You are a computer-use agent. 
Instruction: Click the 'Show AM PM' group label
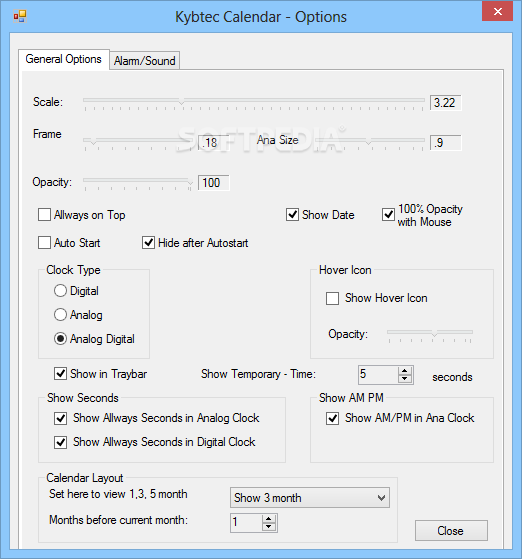[351, 398]
